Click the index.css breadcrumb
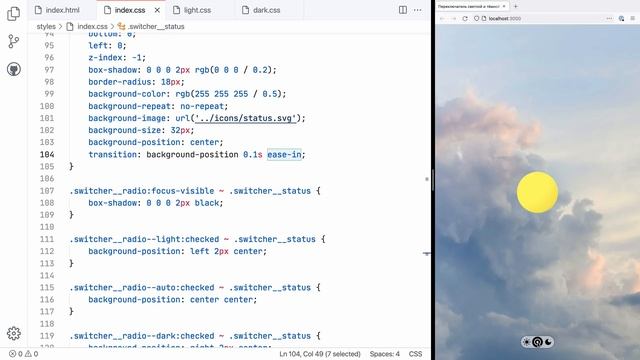The height and width of the screenshot is (360, 640). [88, 27]
